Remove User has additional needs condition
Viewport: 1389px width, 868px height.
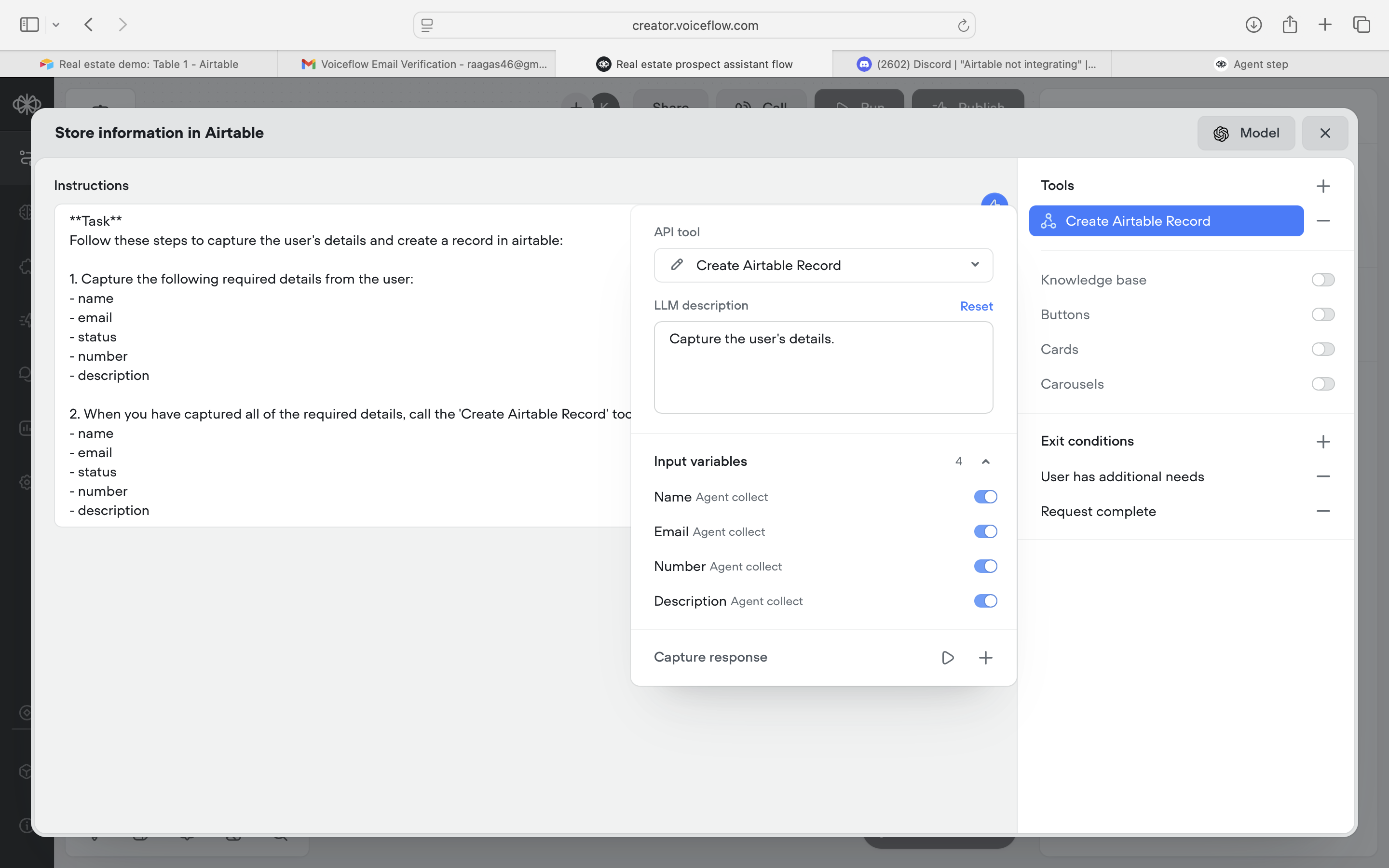[x=1323, y=476]
